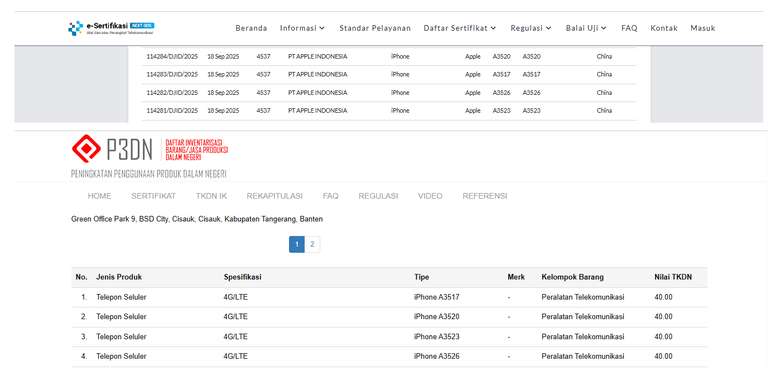Click the Green Office Park 9 address text
Screen dimensions: 780x390
197,219
